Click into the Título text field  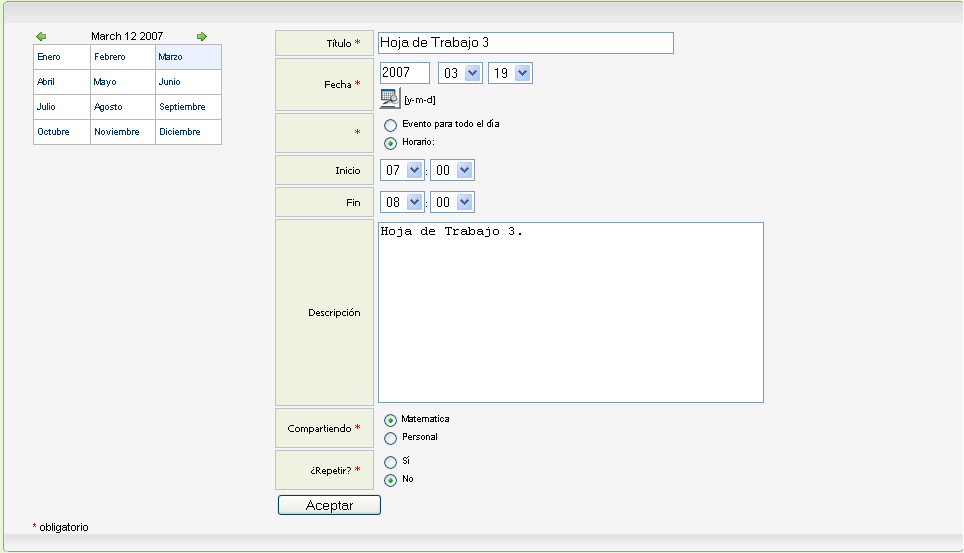pyautogui.click(x=526, y=43)
